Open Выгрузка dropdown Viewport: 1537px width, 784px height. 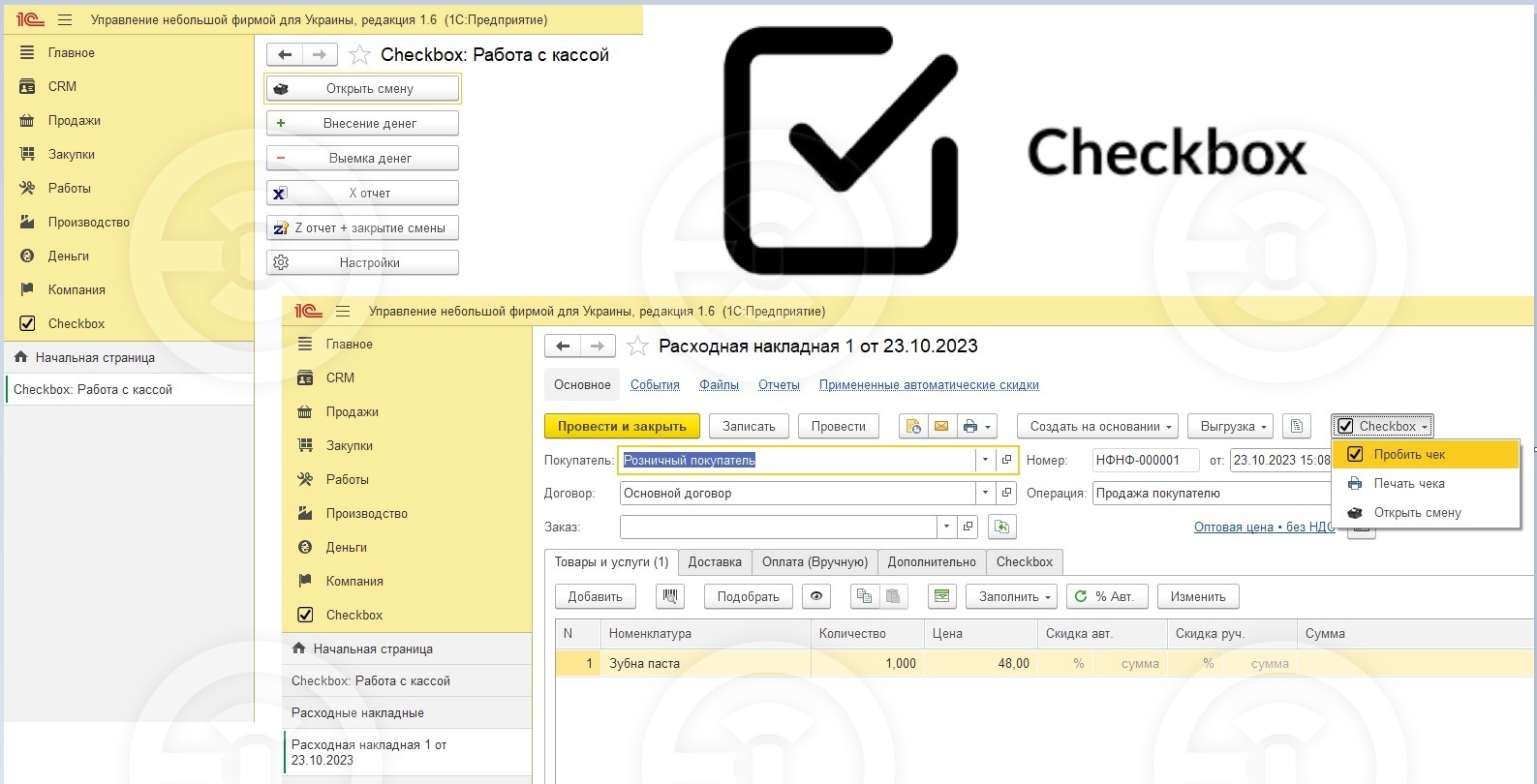(1232, 426)
